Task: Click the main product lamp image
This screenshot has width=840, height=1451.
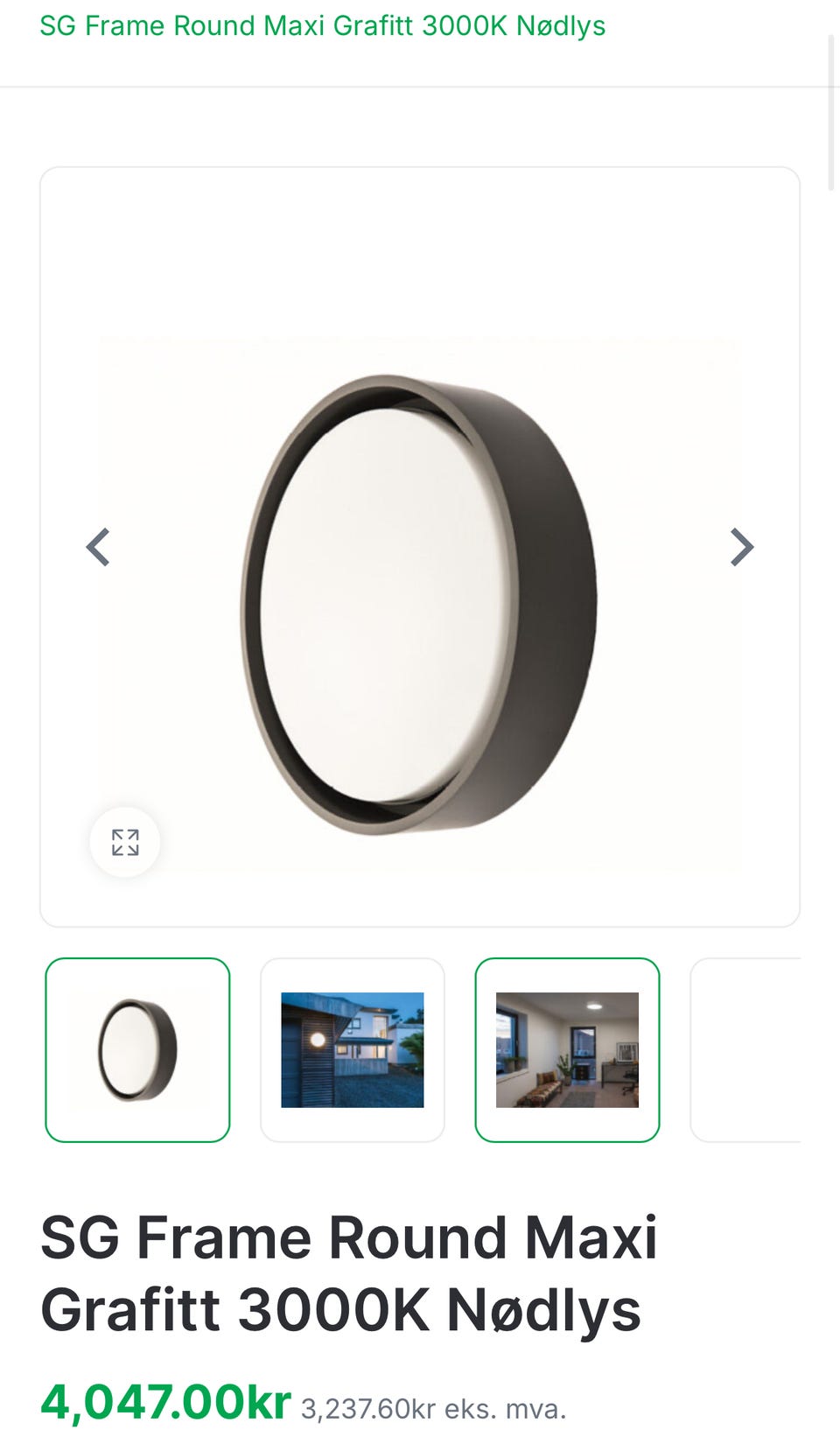Action: pyautogui.click(x=420, y=604)
